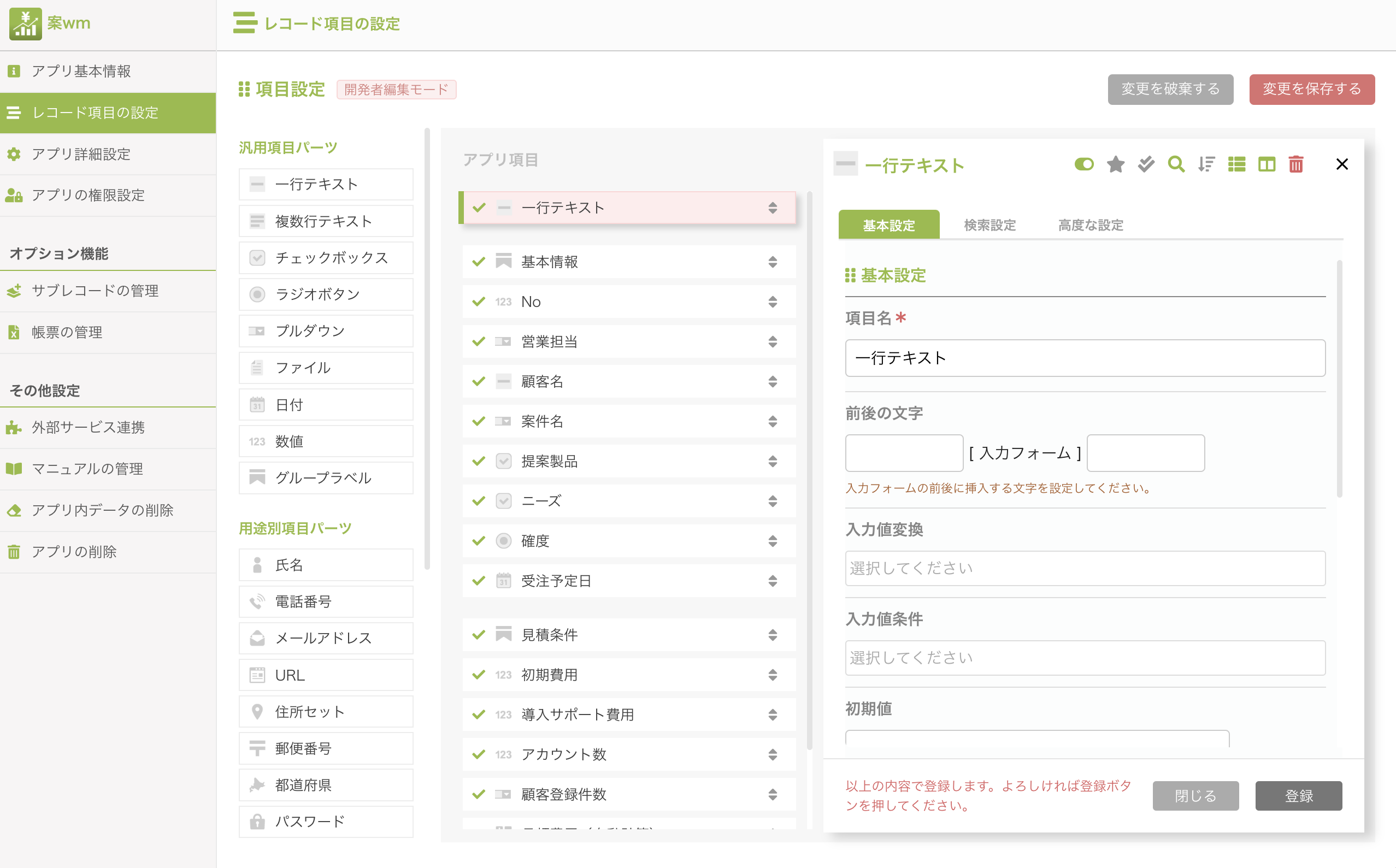1396x868 pixels.
Task: Select 複数行テキスト part in 汎用項目パーツ
Action: click(x=326, y=221)
